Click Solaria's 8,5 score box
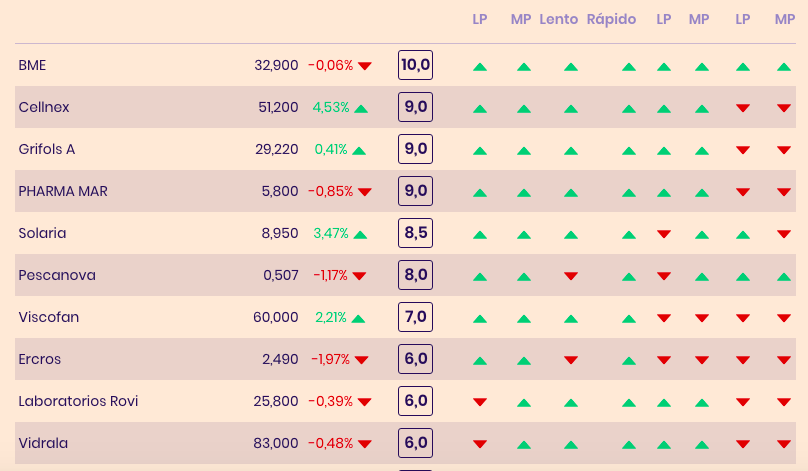Screen dimensions: 808x471 tap(415, 234)
